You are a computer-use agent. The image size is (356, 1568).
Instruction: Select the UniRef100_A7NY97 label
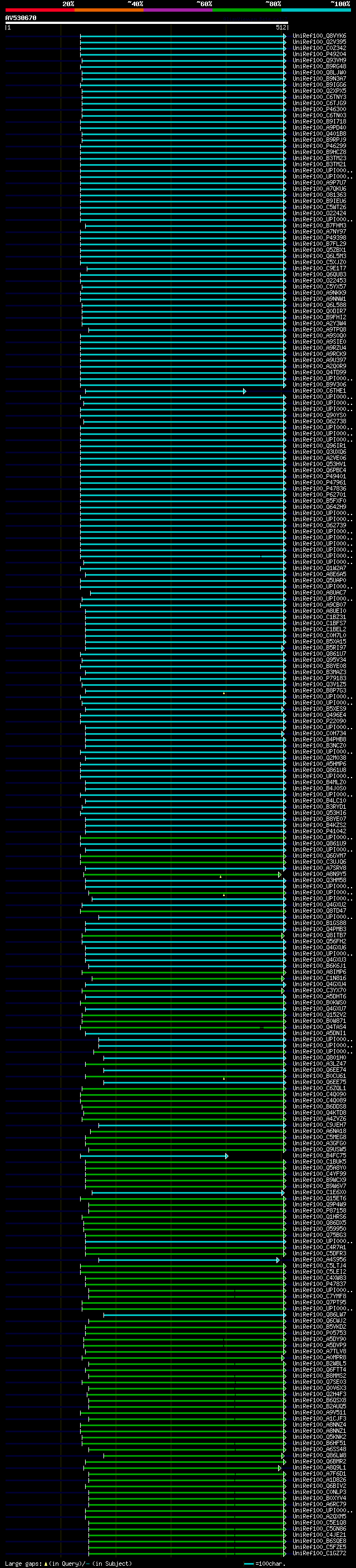click(319, 231)
